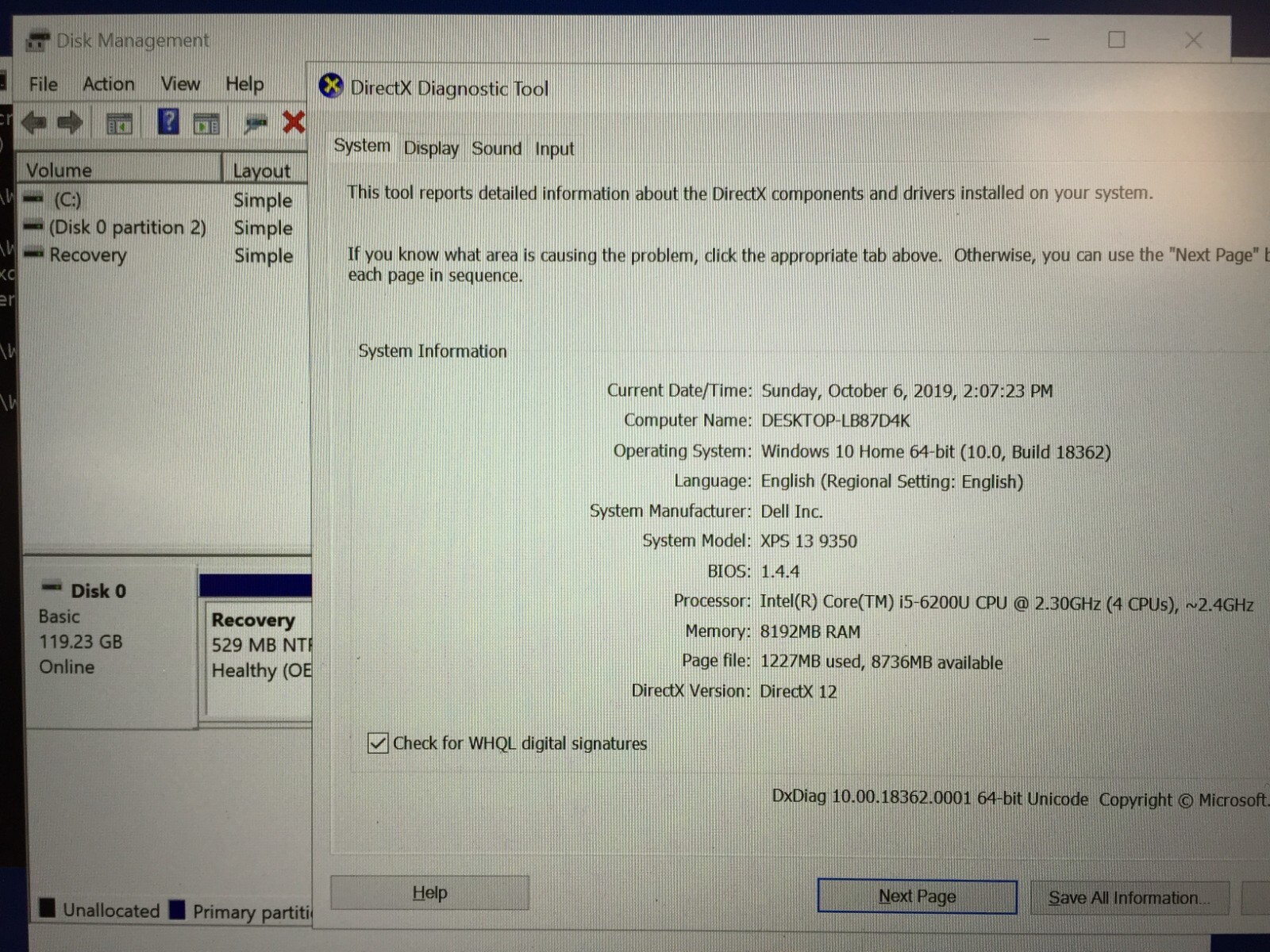Viewport: 1270px width, 952px height.
Task: Open the Help menu in Disk Management
Action: [244, 84]
